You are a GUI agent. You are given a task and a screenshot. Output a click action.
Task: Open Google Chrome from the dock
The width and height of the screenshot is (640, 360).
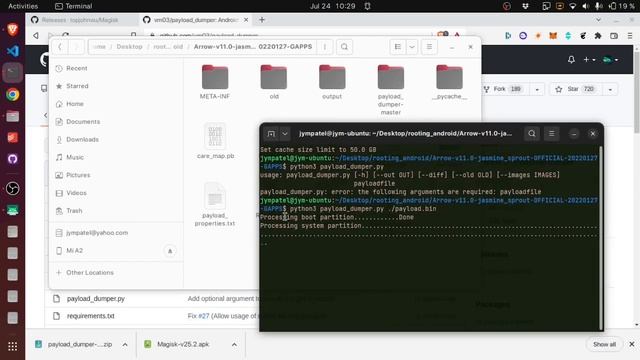click(13, 94)
